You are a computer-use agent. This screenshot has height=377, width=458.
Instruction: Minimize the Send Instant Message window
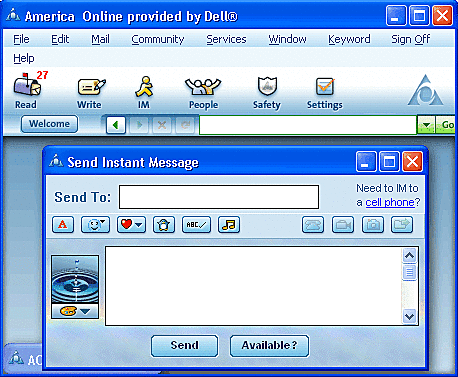coord(366,162)
